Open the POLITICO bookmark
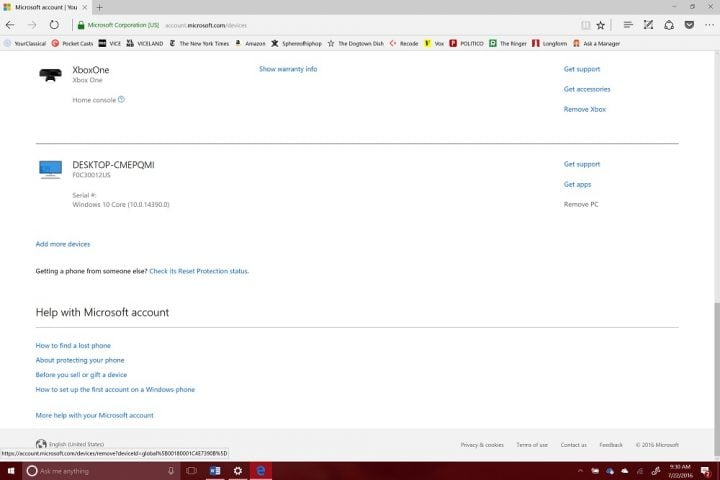This screenshot has width=720, height=480. [x=467, y=44]
